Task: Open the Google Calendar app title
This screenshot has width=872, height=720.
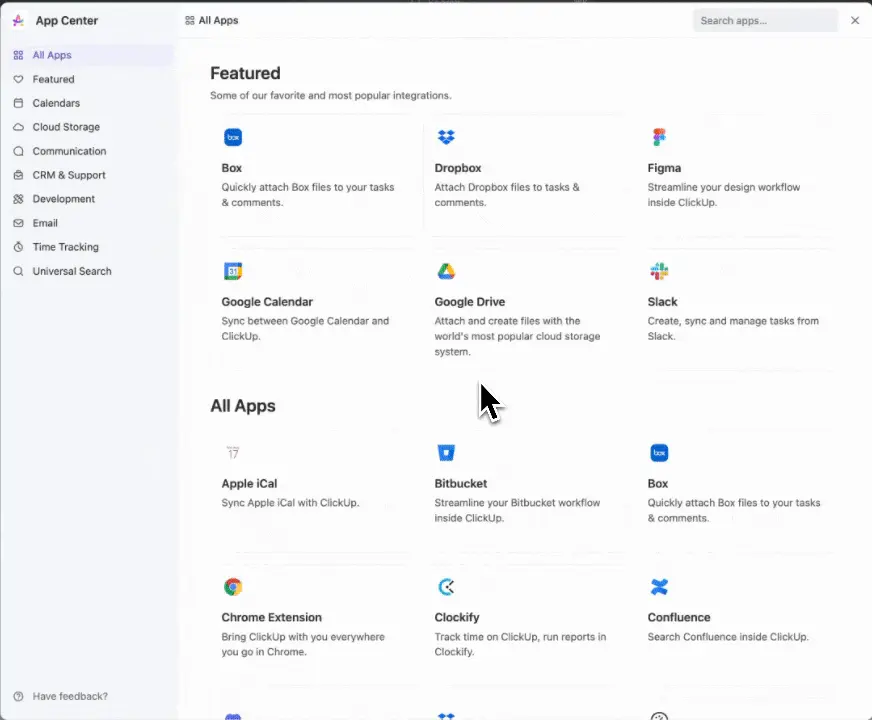Action: click(267, 302)
